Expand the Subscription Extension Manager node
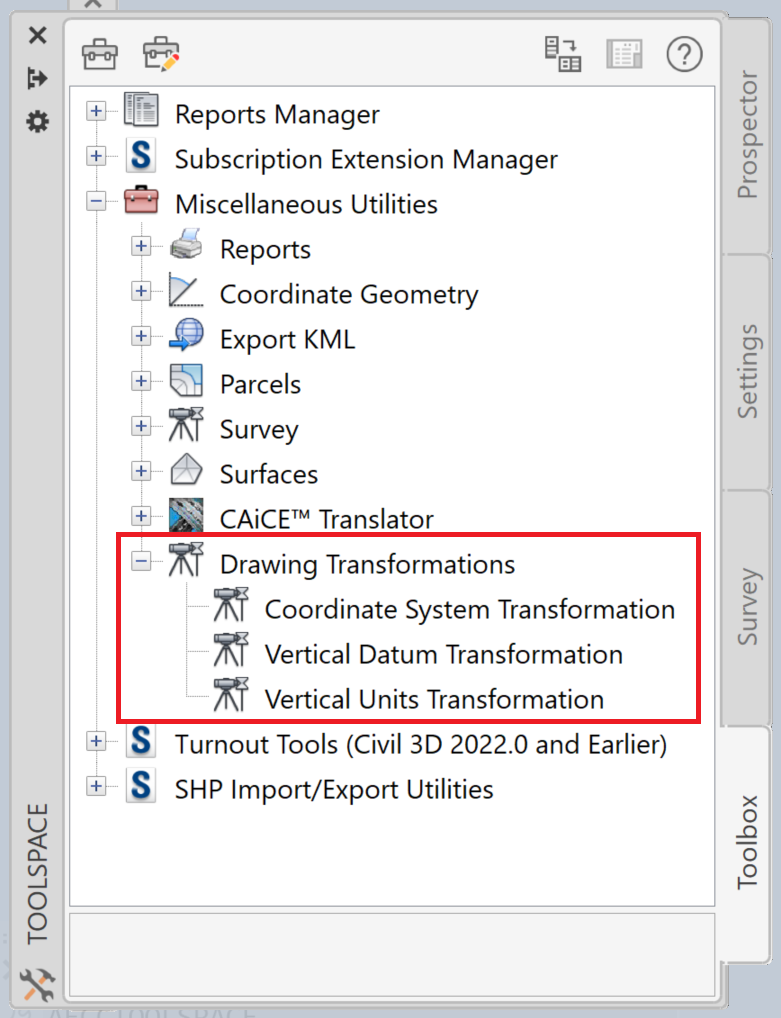The width and height of the screenshot is (781, 1018). 96,157
